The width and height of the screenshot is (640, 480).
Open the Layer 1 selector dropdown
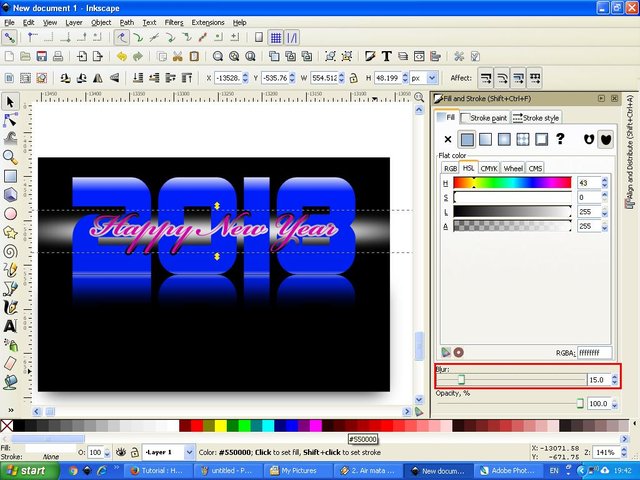(189, 452)
